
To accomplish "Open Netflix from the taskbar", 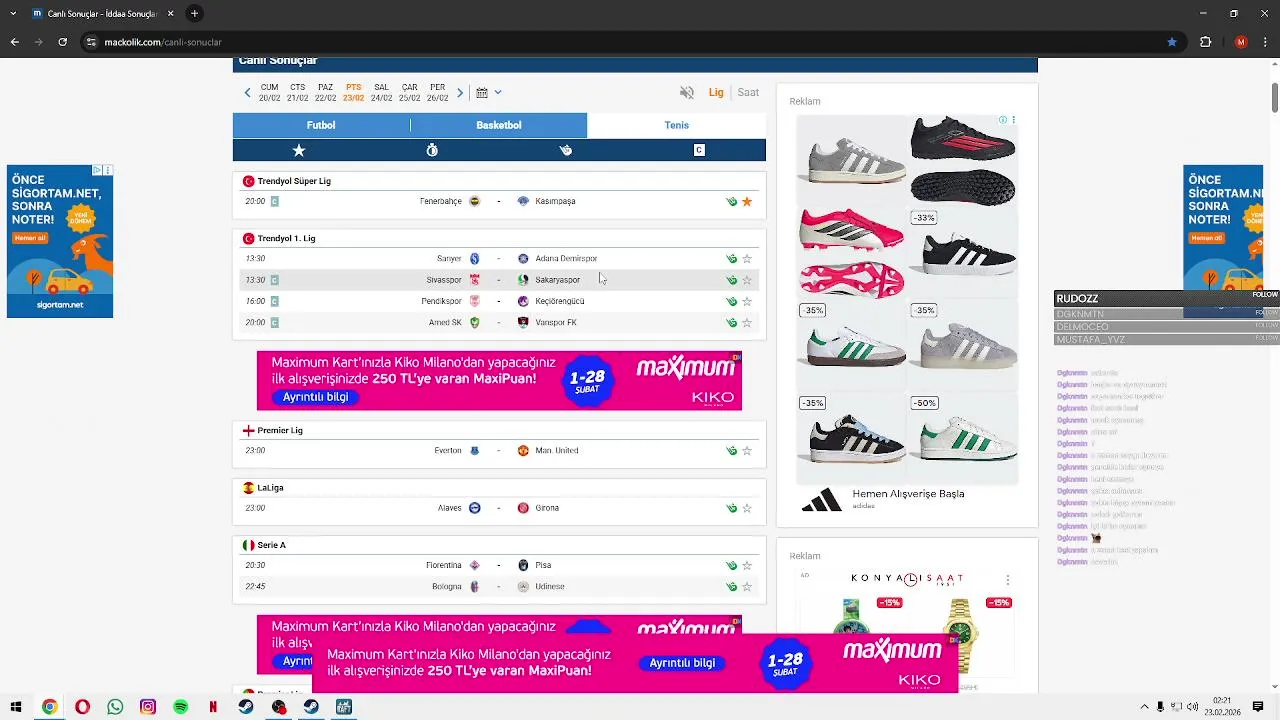I will pos(213,707).
